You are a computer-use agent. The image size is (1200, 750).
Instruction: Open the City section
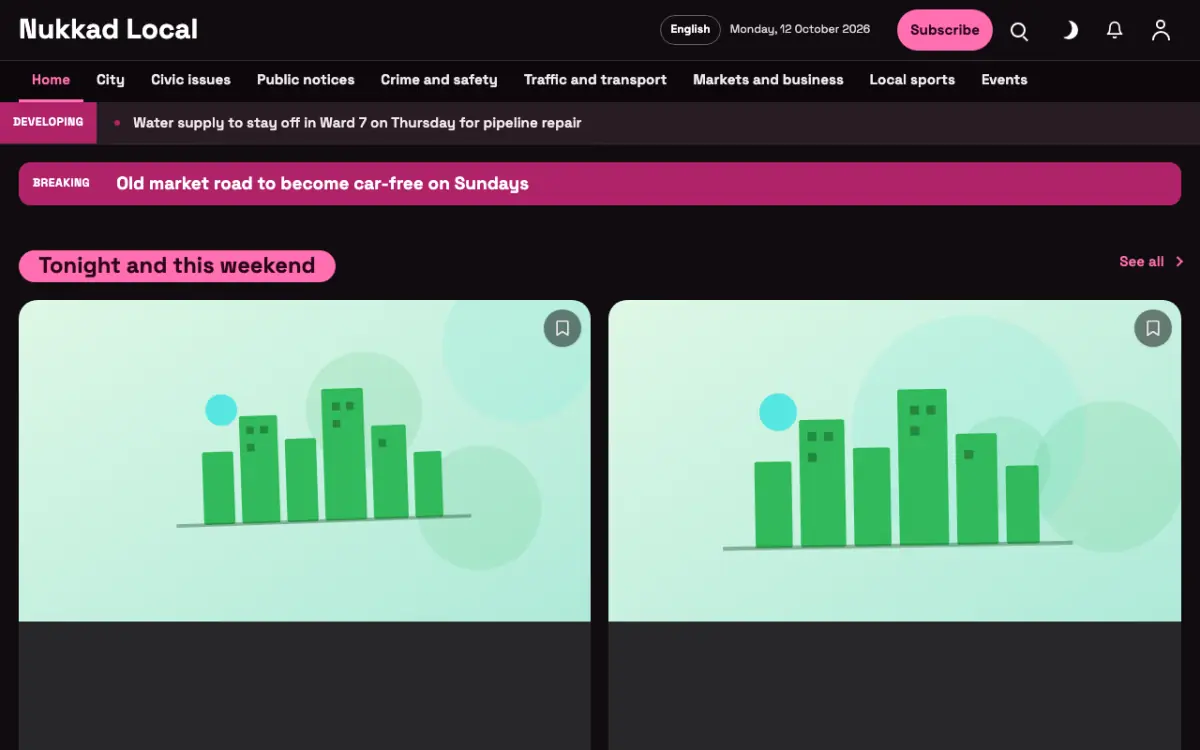(110, 80)
